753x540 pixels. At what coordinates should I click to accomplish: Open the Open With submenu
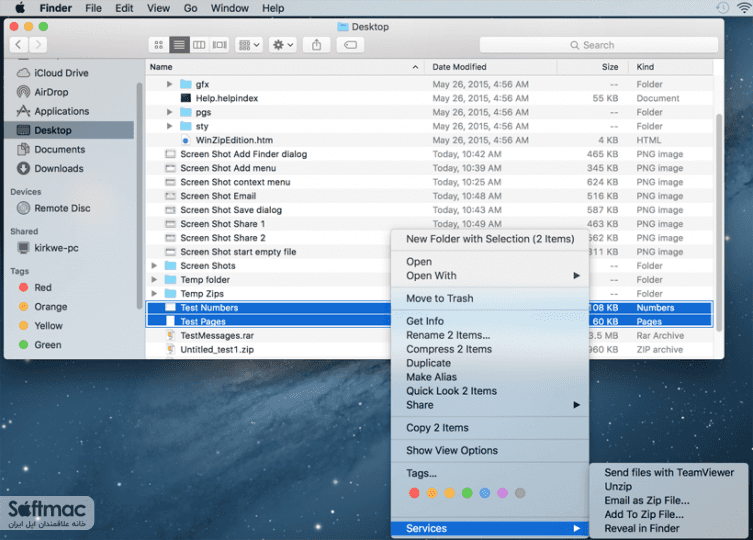point(490,276)
